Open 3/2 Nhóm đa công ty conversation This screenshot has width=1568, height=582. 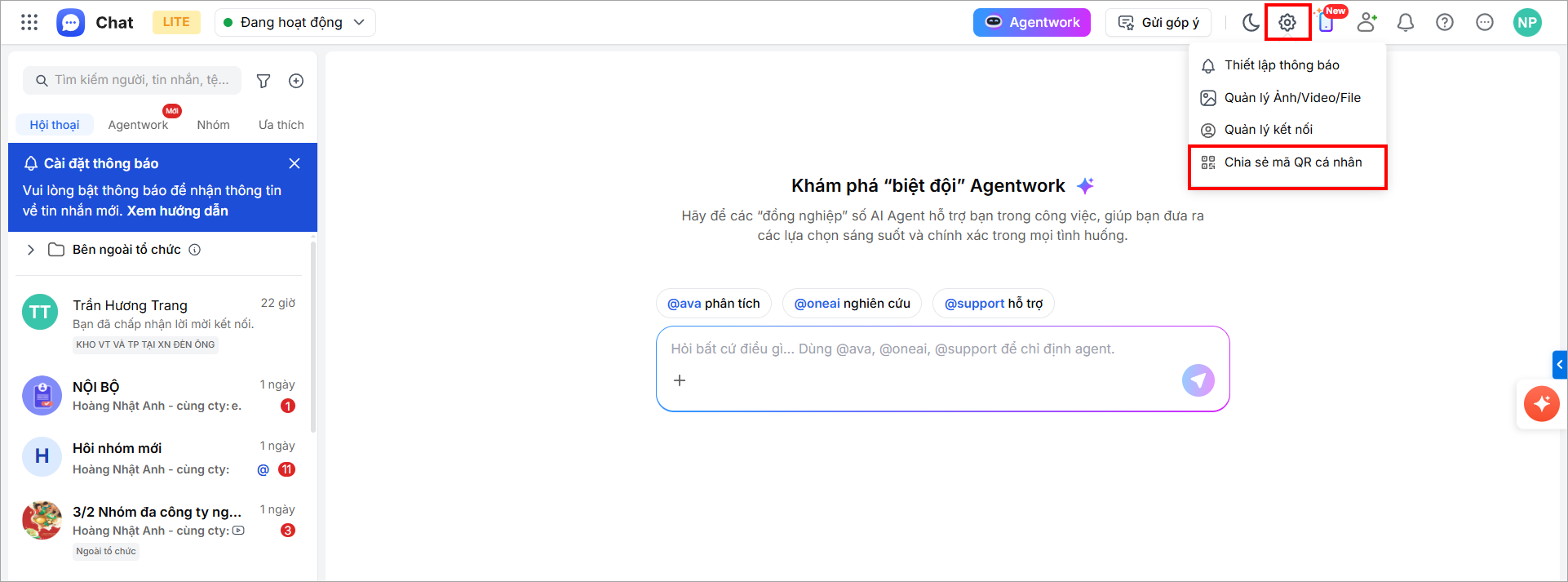[160, 529]
